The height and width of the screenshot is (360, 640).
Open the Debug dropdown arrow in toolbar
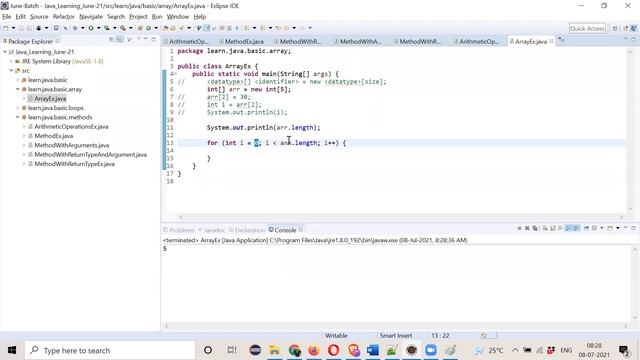point(83,28)
